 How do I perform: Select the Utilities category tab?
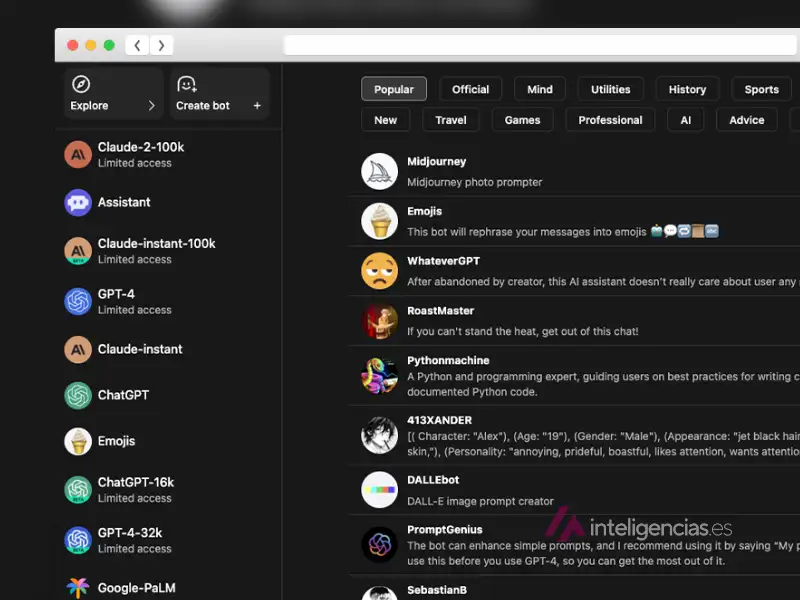[x=611, y=89]
